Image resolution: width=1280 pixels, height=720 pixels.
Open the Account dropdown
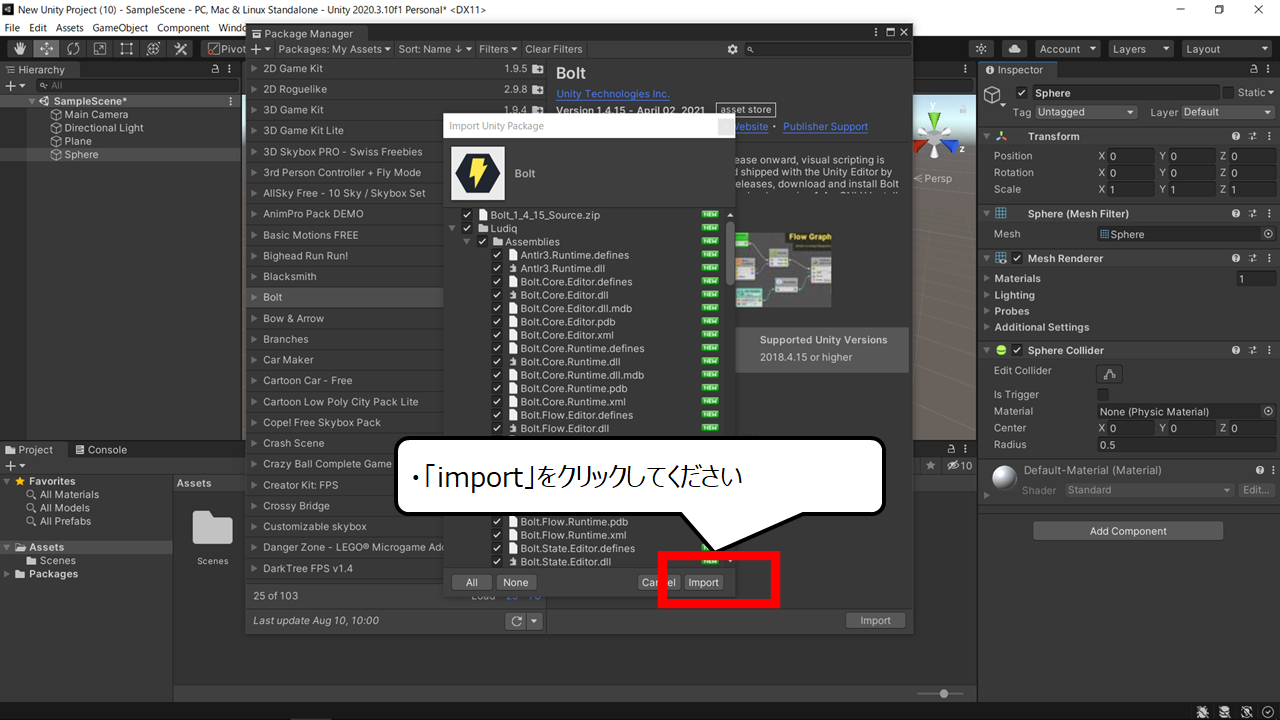click(1066, 49)
